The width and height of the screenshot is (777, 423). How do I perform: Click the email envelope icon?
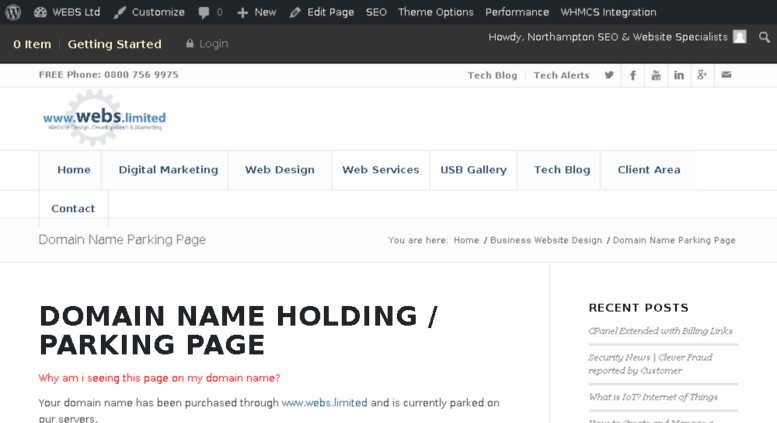(726, 75)
